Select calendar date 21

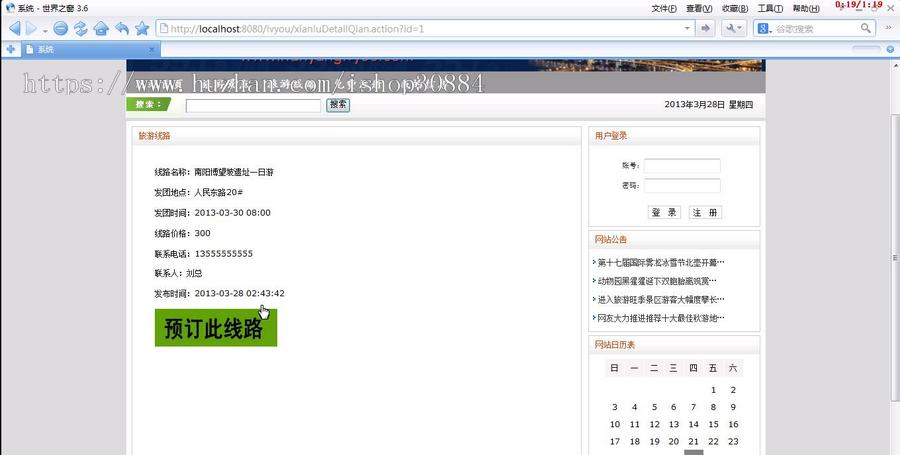point(693,442)
